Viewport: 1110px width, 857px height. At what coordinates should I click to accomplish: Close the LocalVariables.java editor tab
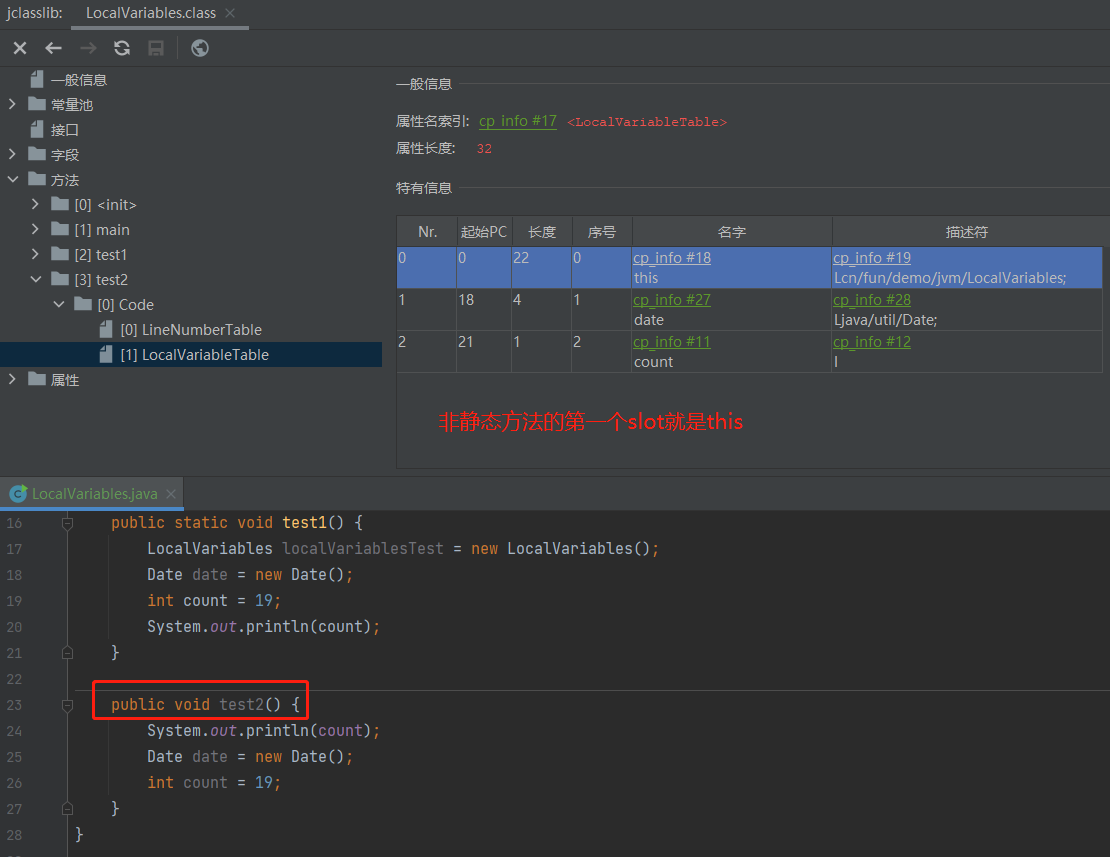tap(171, 494)
